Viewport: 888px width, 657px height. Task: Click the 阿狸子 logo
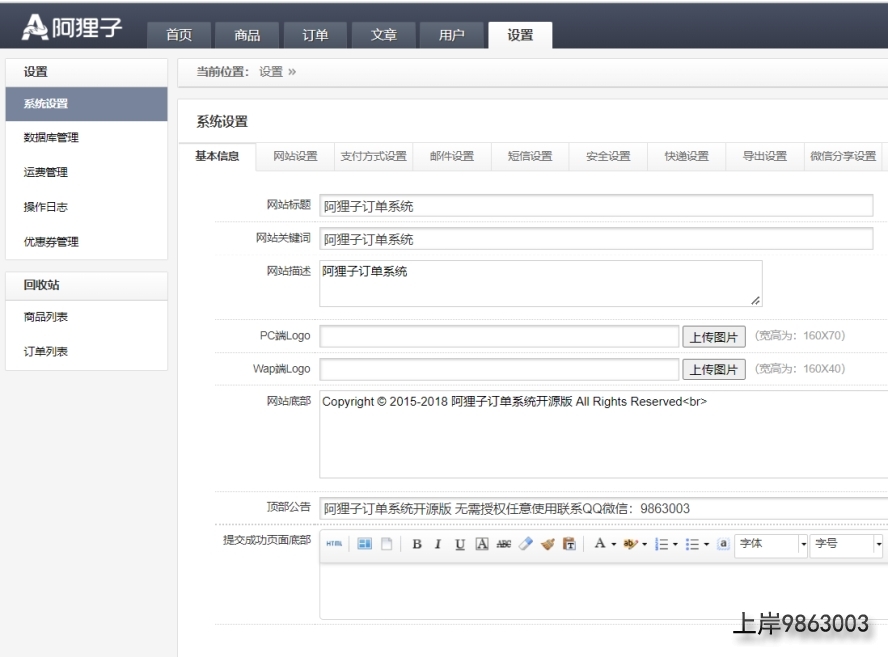(72, 27)
